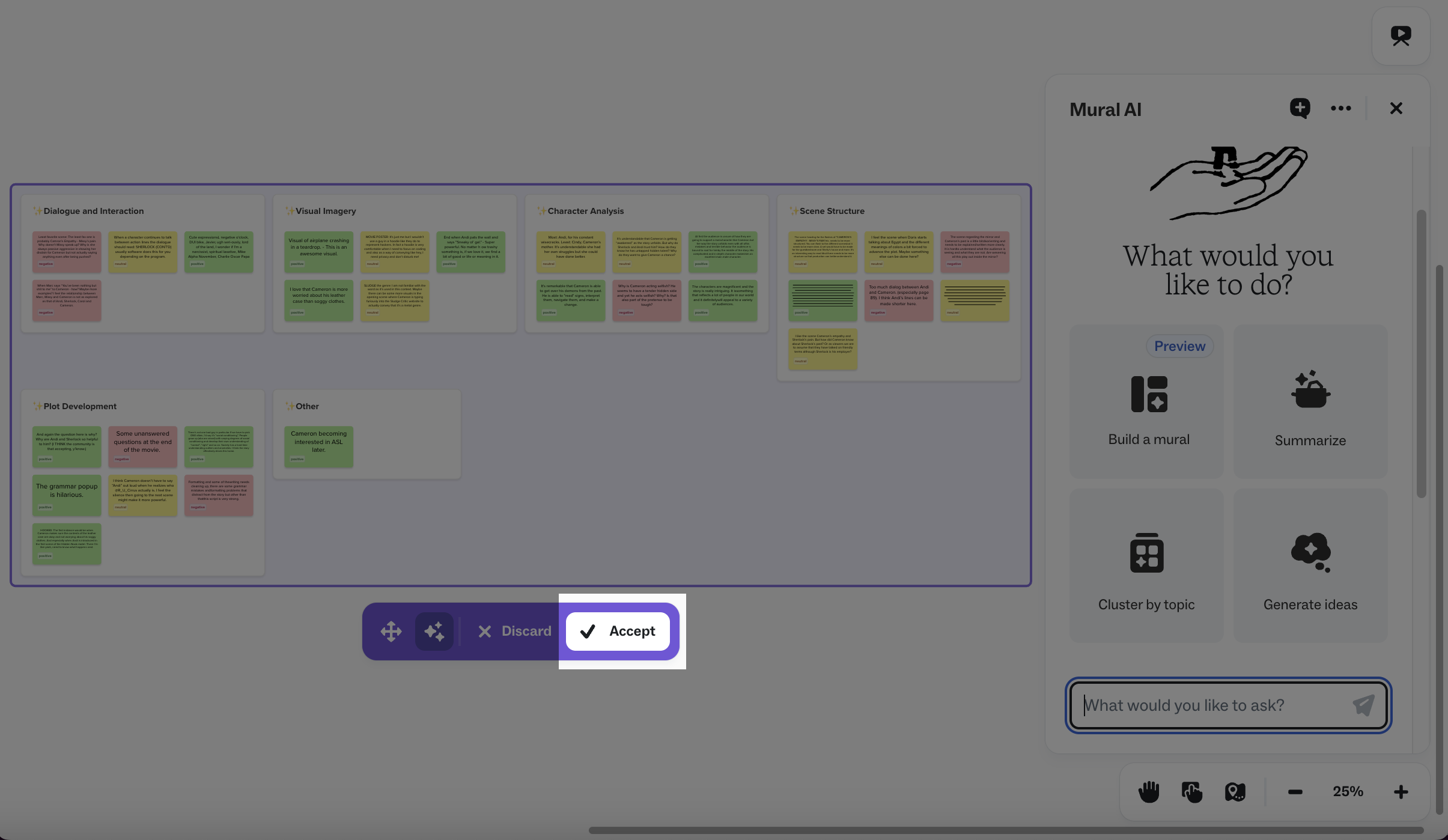
Task: Zoom in using the plus icon
Action: tap(1401, 791)
